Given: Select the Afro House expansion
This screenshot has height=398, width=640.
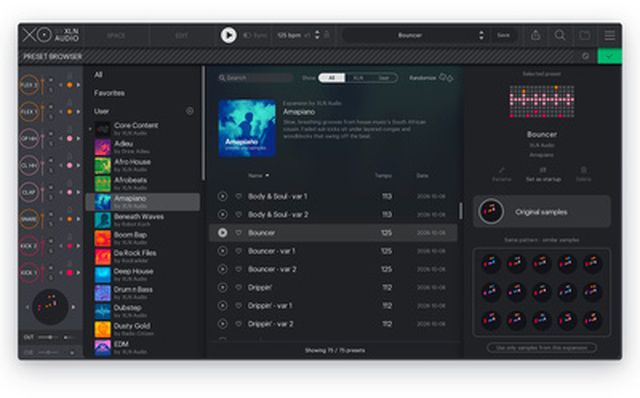Looking at the screenshot, I should pyautogui.click(x=142, y=165).
